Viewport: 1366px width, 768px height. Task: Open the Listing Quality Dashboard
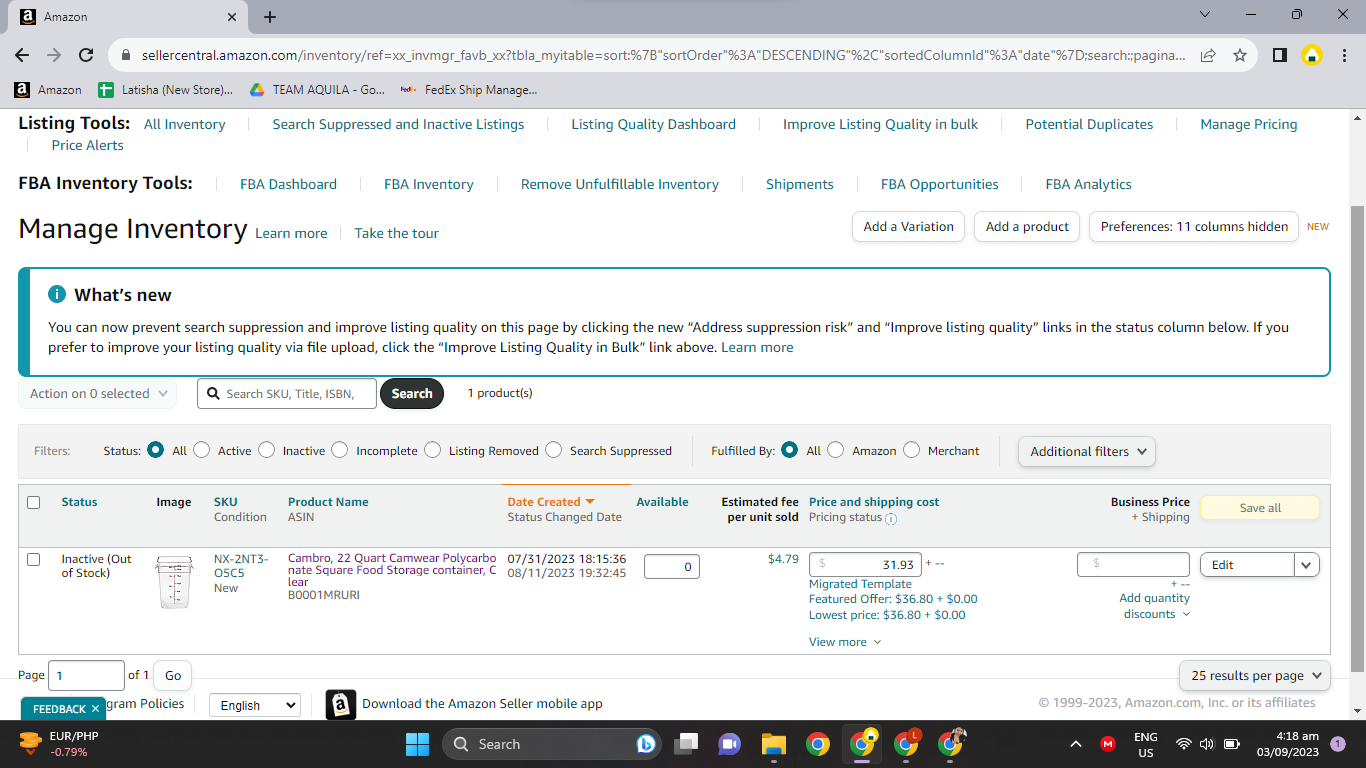pyautogui.click(x=654, y=124)
